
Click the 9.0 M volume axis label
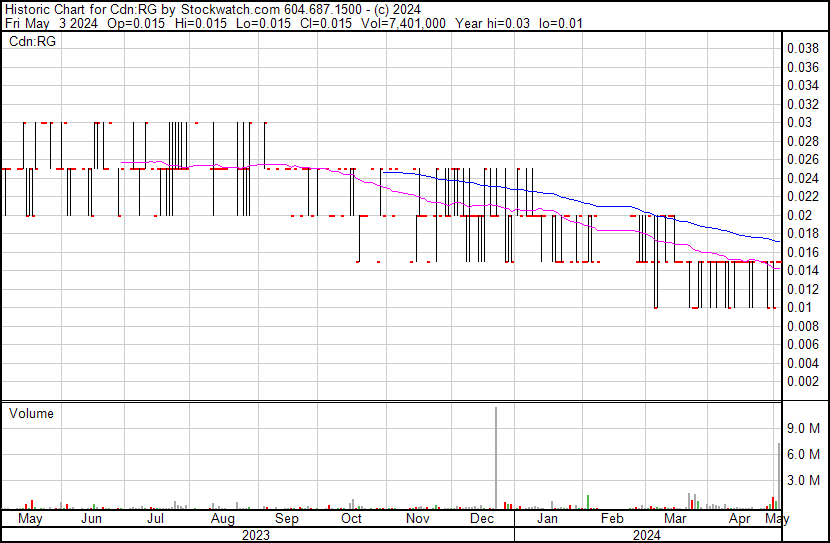click(x=805, y=428)
